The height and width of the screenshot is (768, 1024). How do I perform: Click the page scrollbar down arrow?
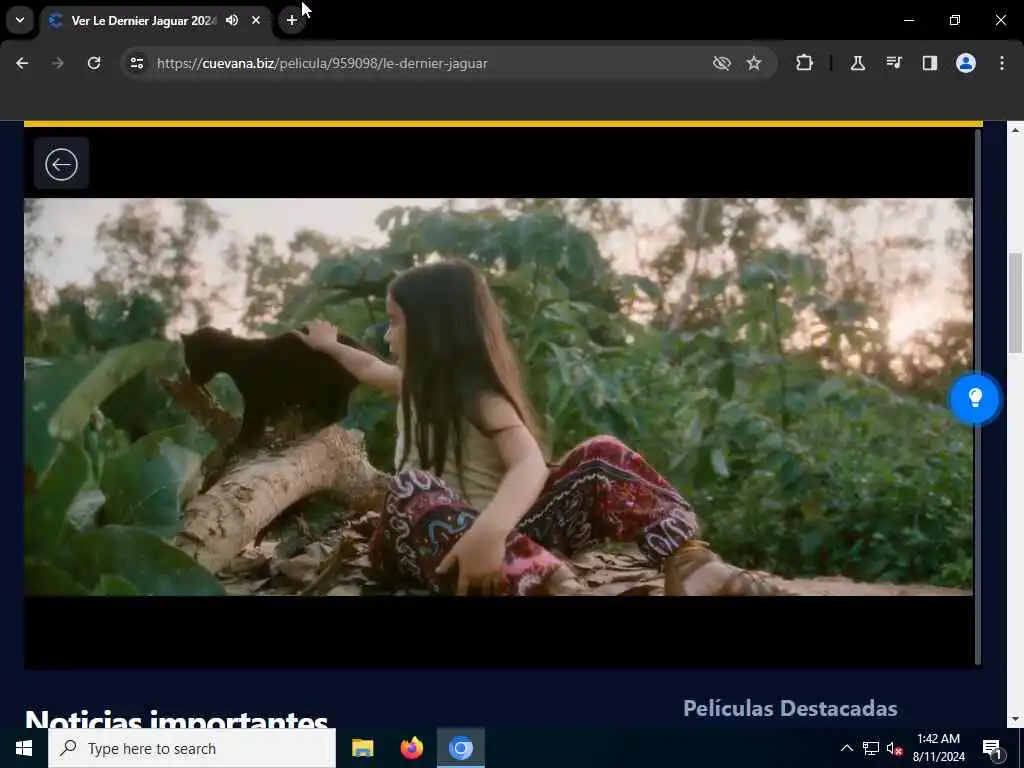(x=1015, y=719)
